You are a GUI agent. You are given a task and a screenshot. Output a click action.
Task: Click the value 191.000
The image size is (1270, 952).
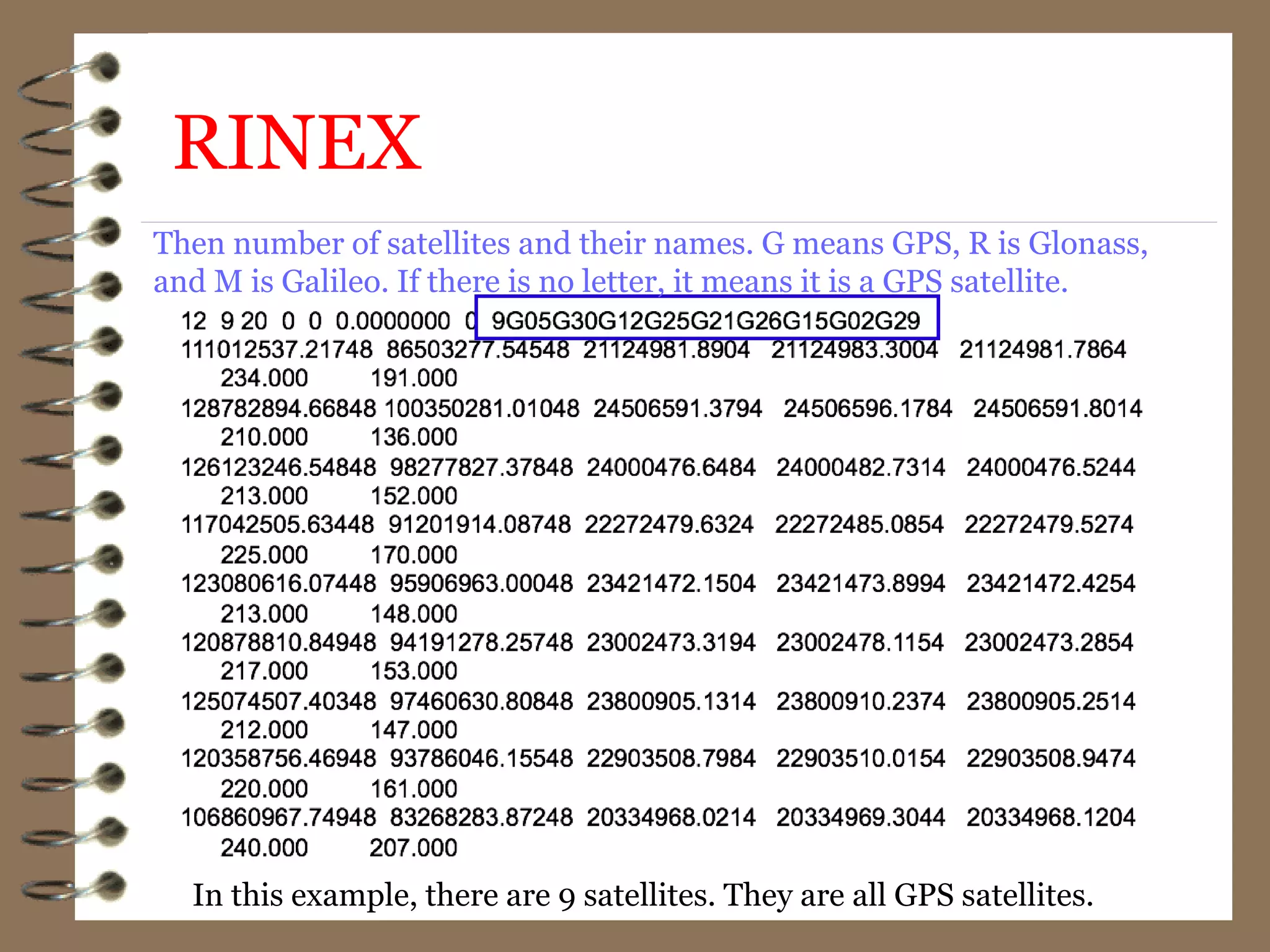tap(414, 378)
